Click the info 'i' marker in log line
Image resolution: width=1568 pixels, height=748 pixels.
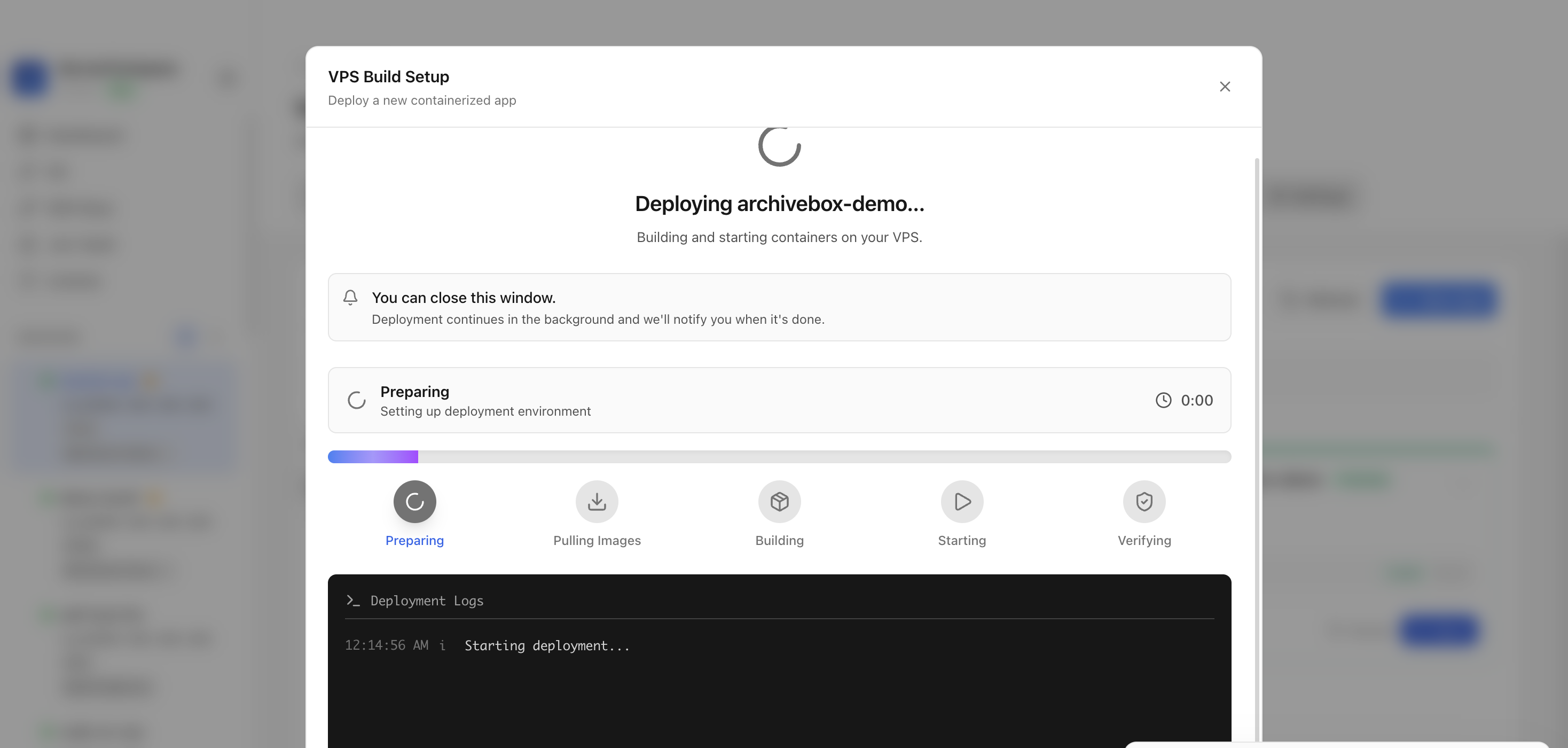pos(442,645)
